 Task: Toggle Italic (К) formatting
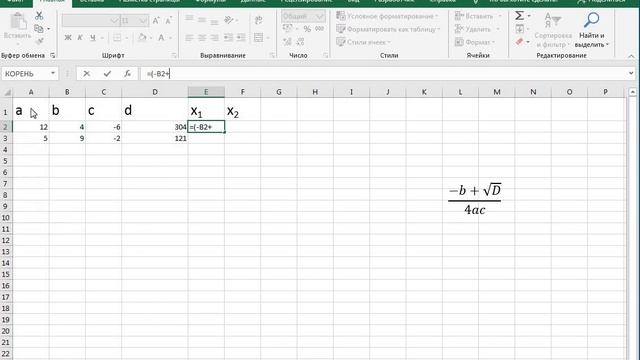(80, 38)
